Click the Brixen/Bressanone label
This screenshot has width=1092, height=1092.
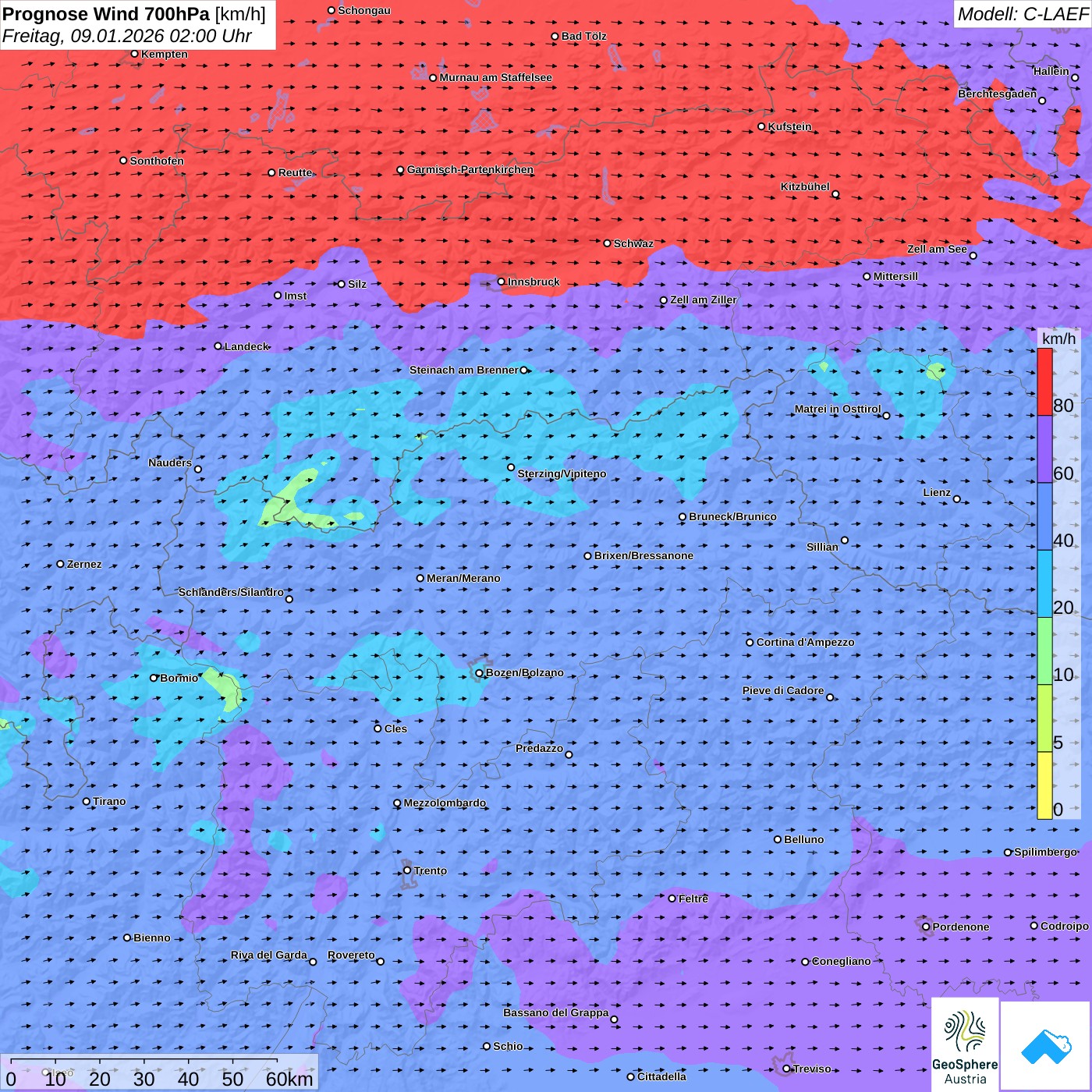point(643,555)
